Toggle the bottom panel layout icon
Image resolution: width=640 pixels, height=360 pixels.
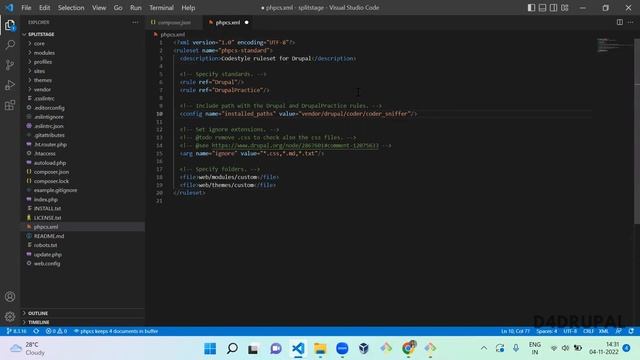click(542, 8)
